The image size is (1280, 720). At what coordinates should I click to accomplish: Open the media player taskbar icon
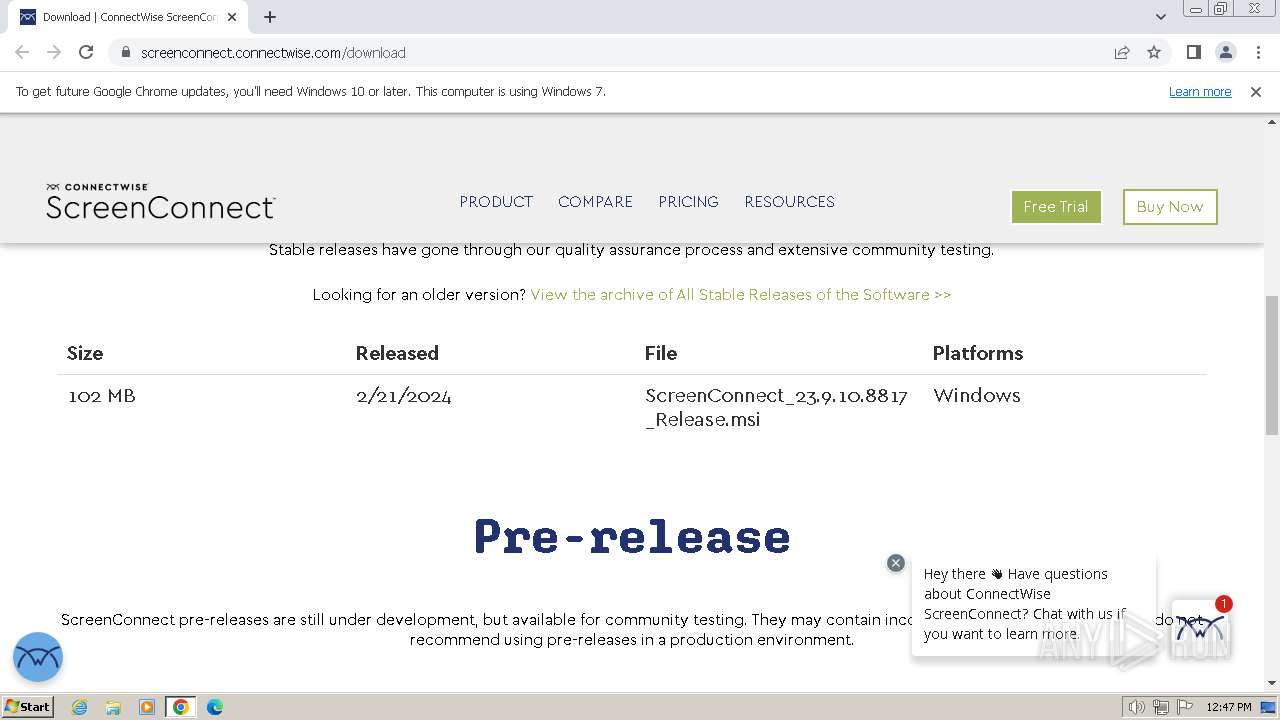click(x=147, y=707)
